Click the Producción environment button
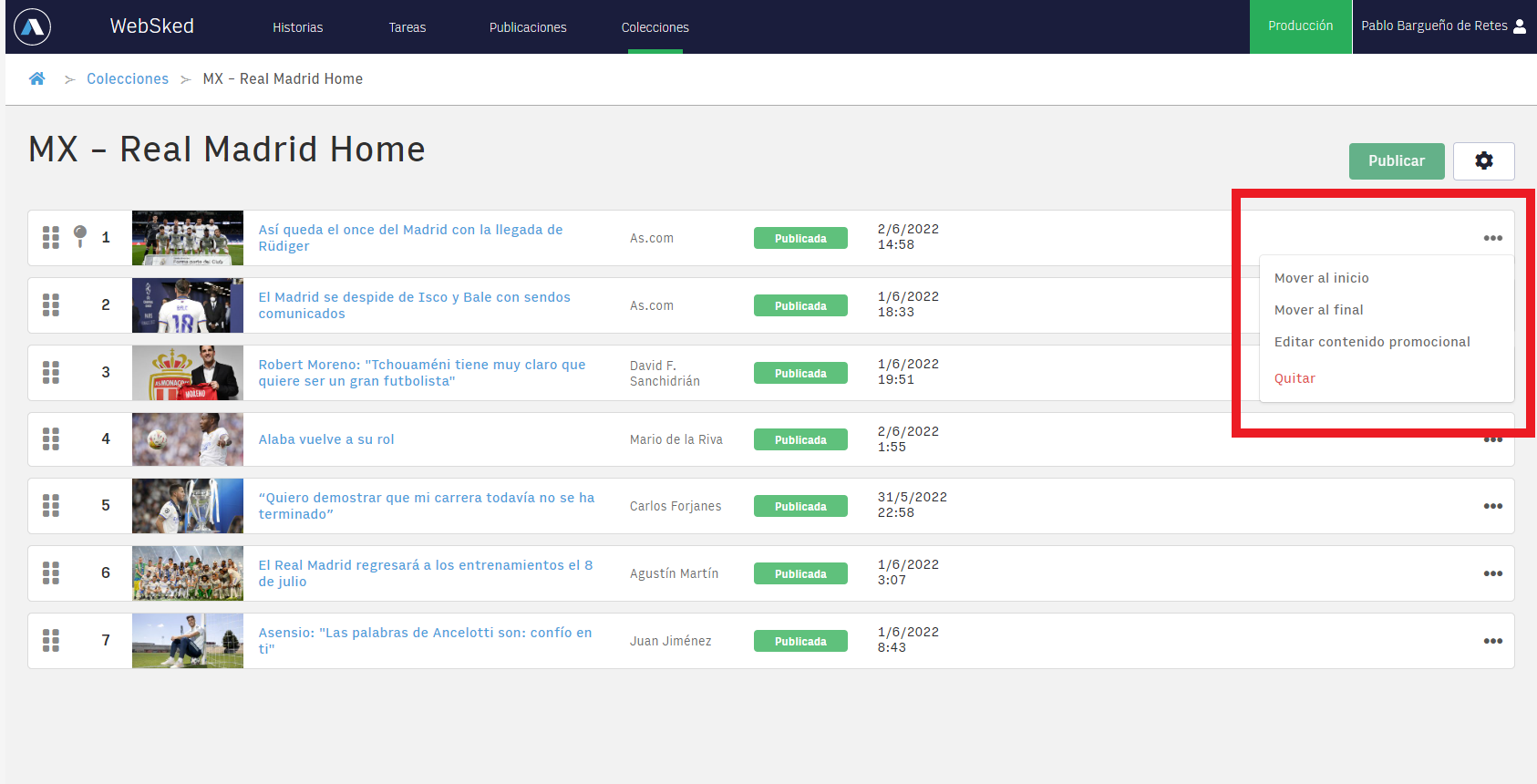This screenshot has height=784, width=1537. (1300, 26)
